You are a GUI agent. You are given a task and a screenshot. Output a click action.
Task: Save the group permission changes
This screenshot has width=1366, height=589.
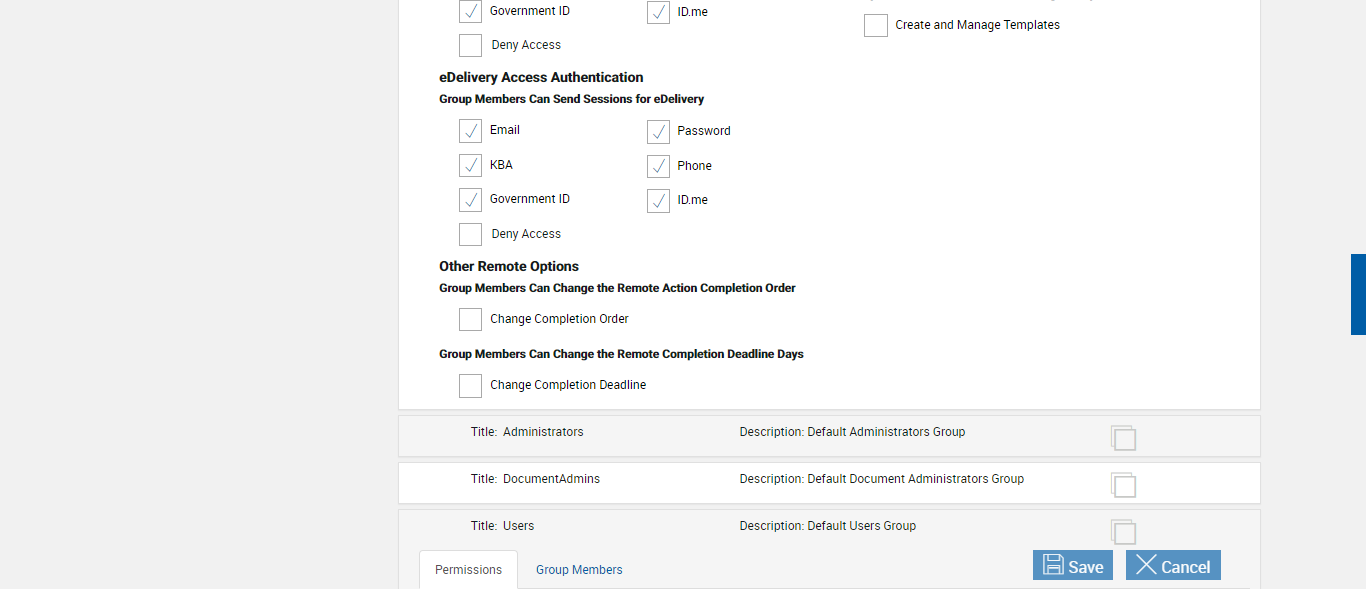click(x=1072, y=566)
